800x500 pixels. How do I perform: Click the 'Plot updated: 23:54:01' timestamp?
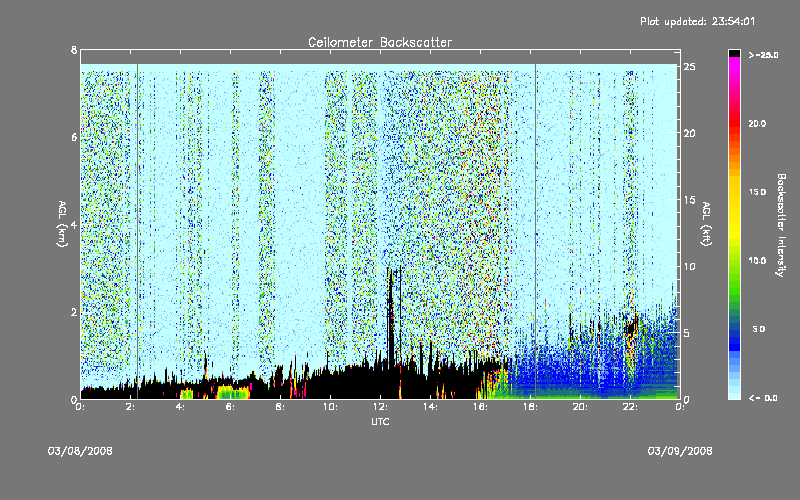(x=697, y=21)
